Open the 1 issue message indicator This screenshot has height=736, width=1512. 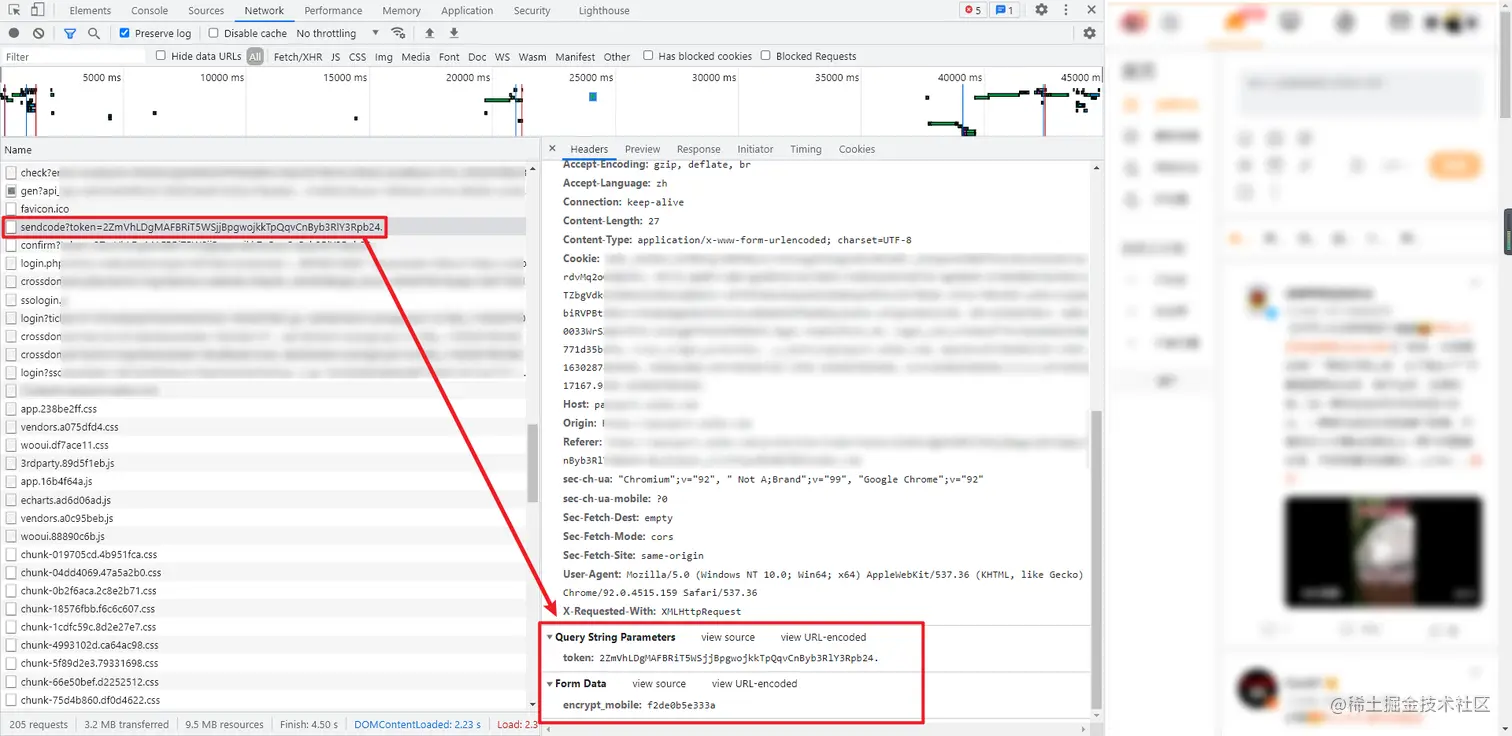[x=1005, y=10]
